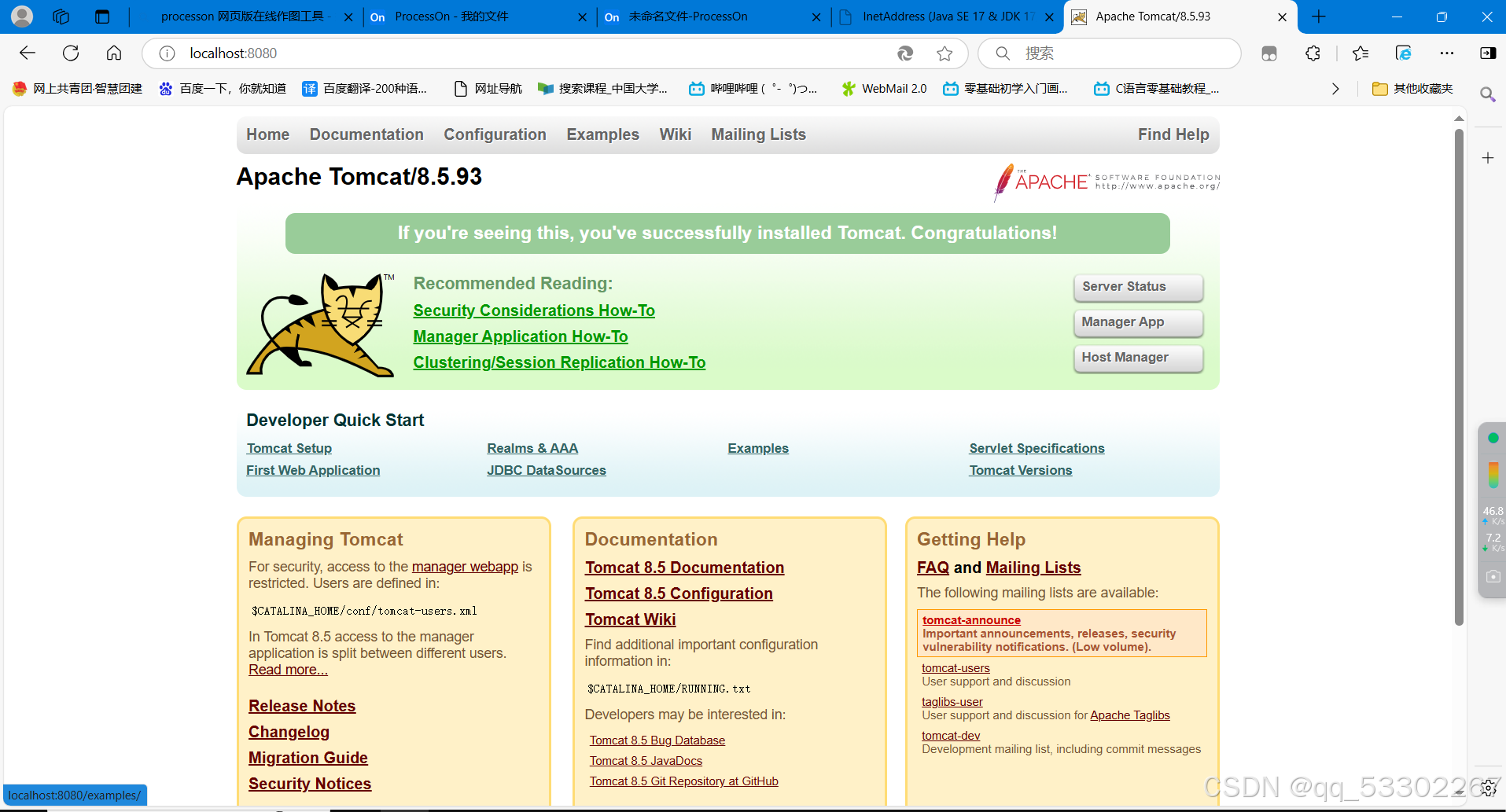
Task: Add a sidebar app with plus icon
Action: [1487, 158]
